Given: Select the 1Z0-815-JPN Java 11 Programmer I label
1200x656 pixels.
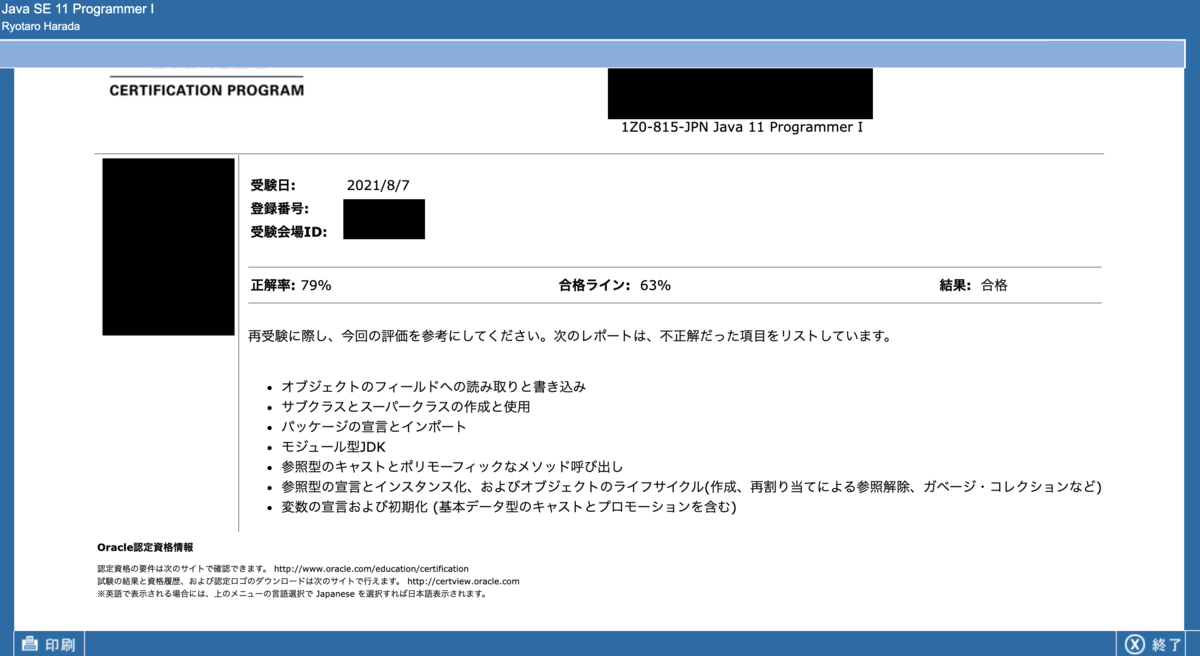Looking at the screenshot, I should pos(740,127).
